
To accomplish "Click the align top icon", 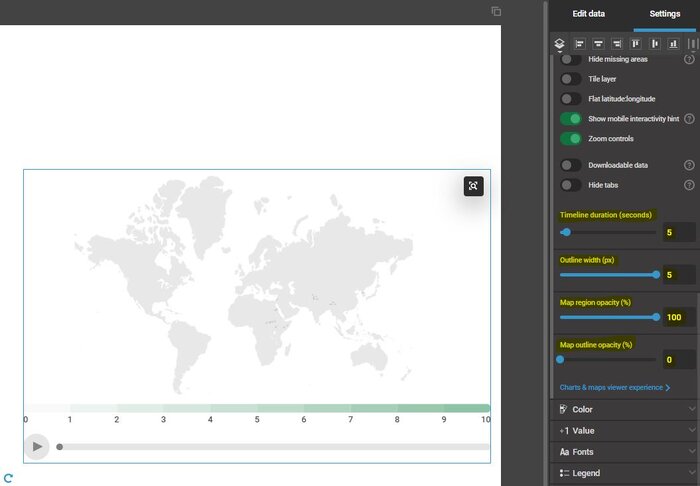I will 636,44.
